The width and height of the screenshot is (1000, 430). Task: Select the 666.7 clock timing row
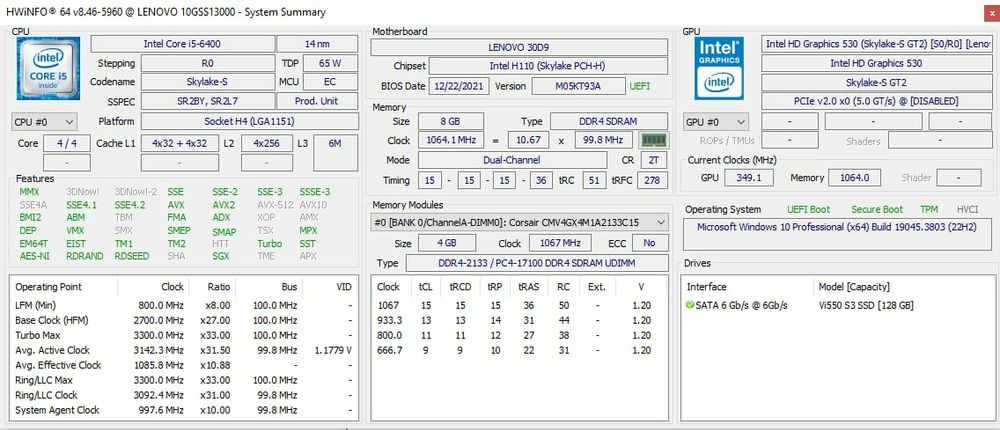(x=519, y=350)
